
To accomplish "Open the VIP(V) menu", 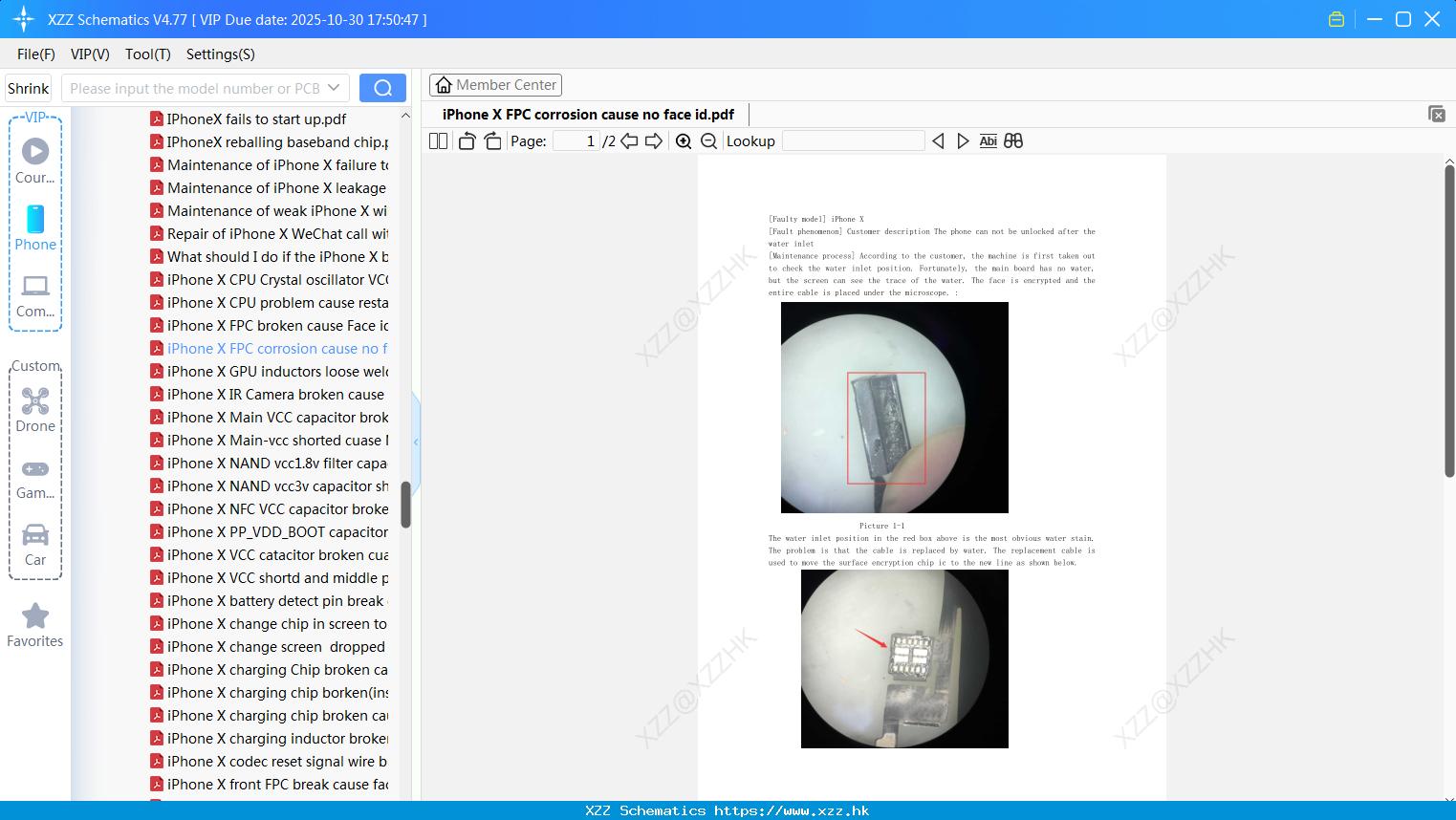I will click(90, 54).
